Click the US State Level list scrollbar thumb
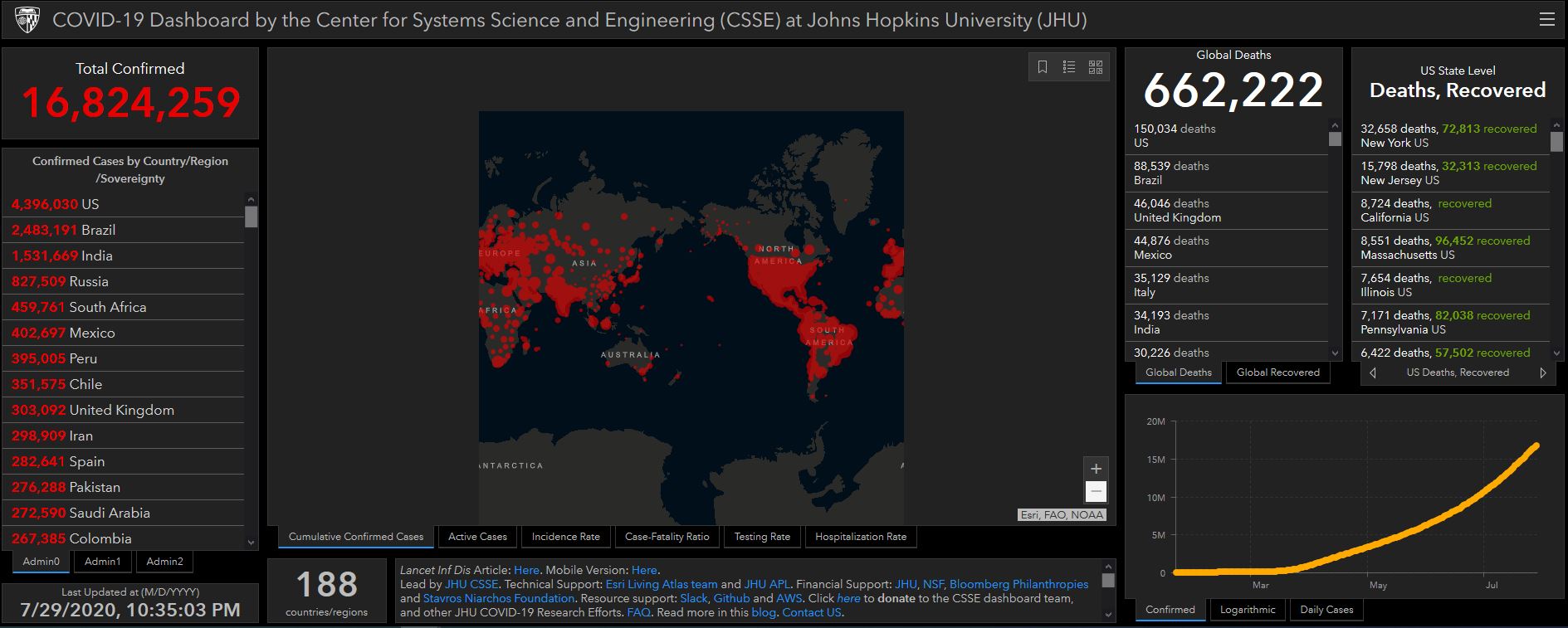 [1557, 141]
